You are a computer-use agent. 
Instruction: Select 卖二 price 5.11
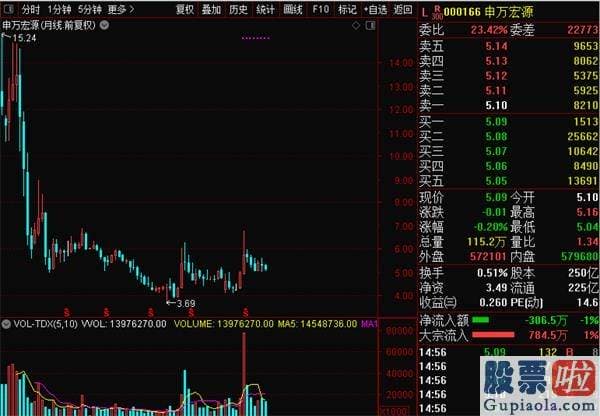496,91
